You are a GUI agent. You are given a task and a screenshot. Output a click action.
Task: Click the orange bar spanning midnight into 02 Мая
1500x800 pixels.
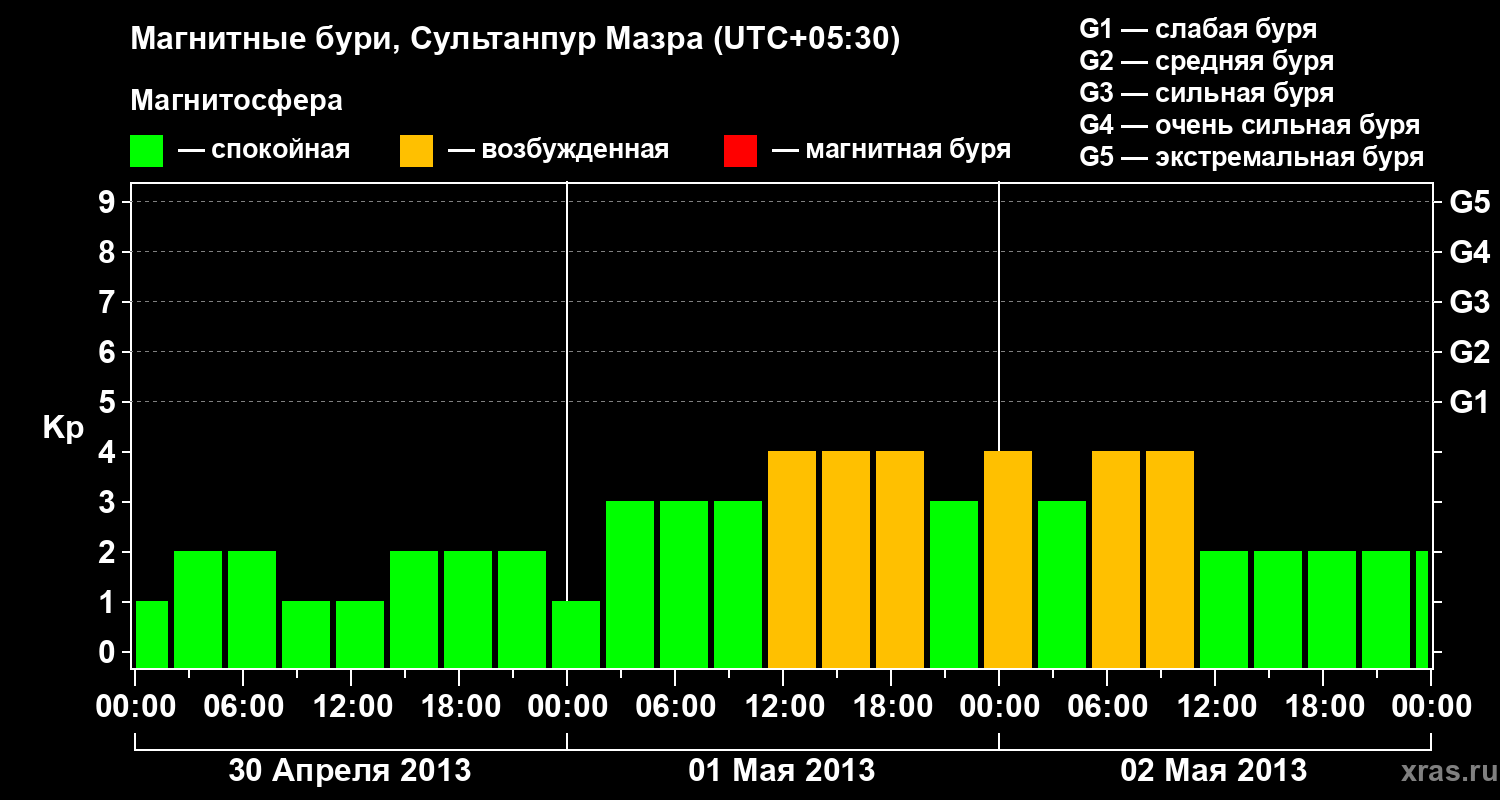pyautogui.click(x=1008, y=559)
